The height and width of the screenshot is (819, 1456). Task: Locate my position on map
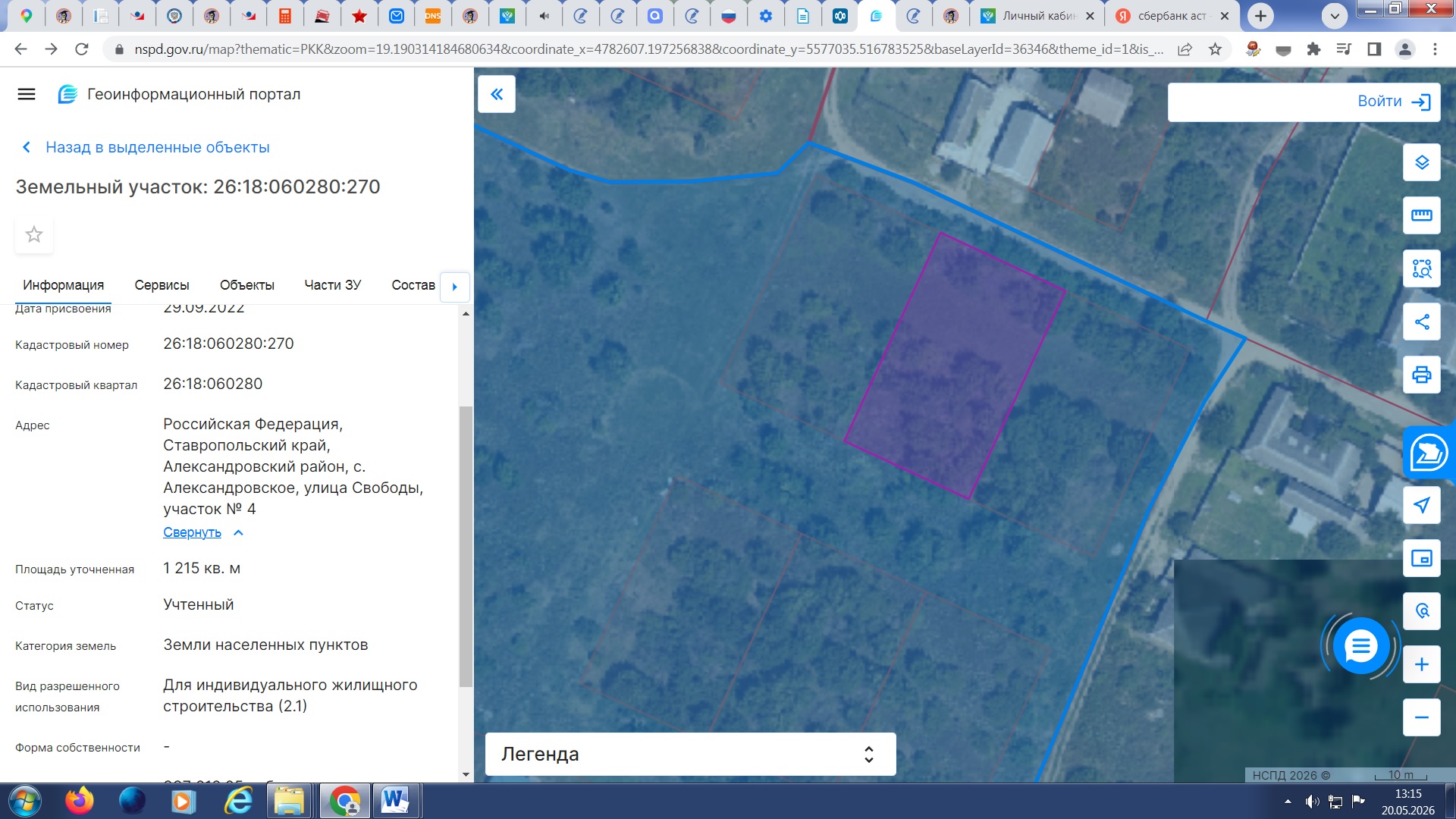[1421, 505]
